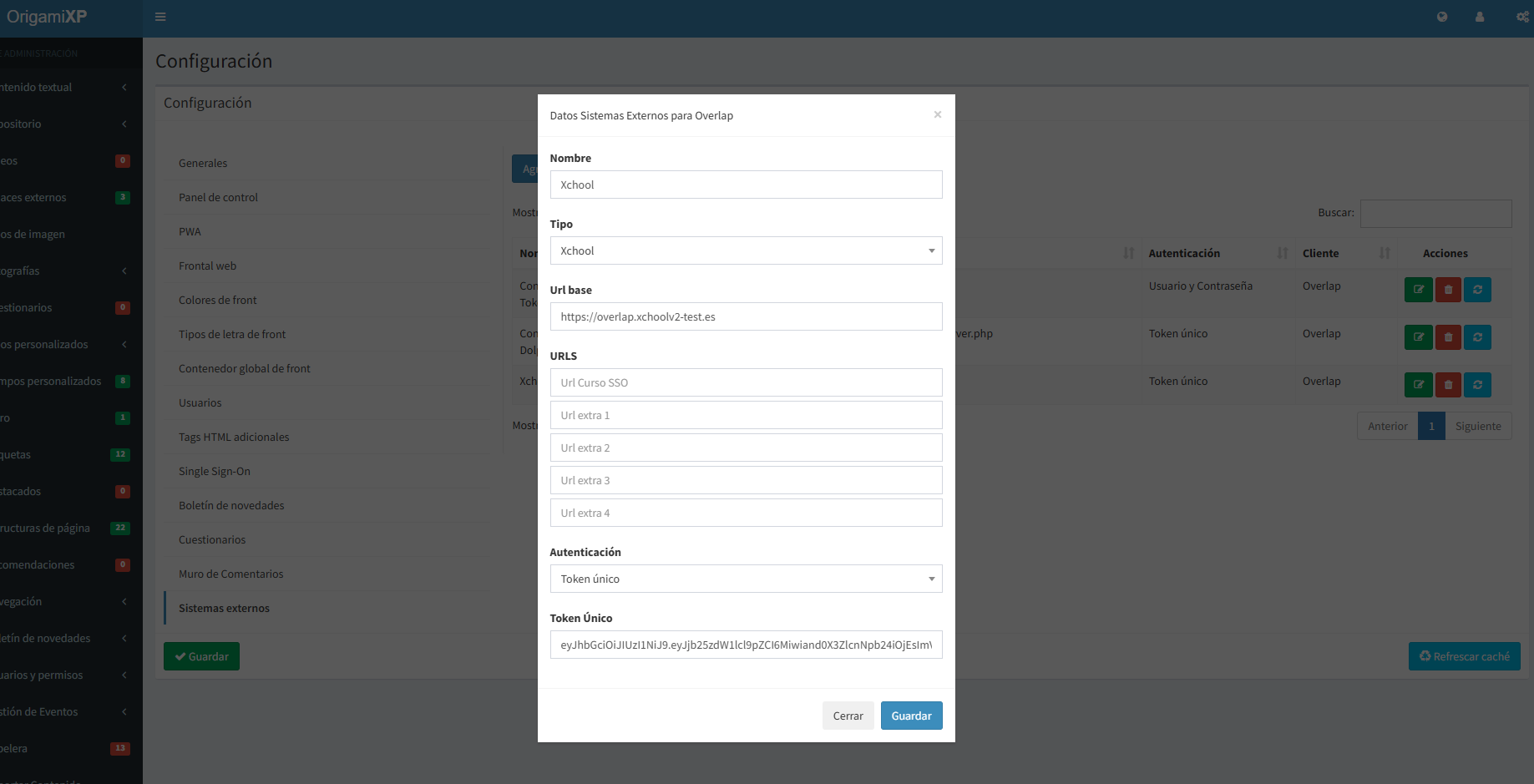
Task: Click the Cerrar button
Action: click(848, 716)
